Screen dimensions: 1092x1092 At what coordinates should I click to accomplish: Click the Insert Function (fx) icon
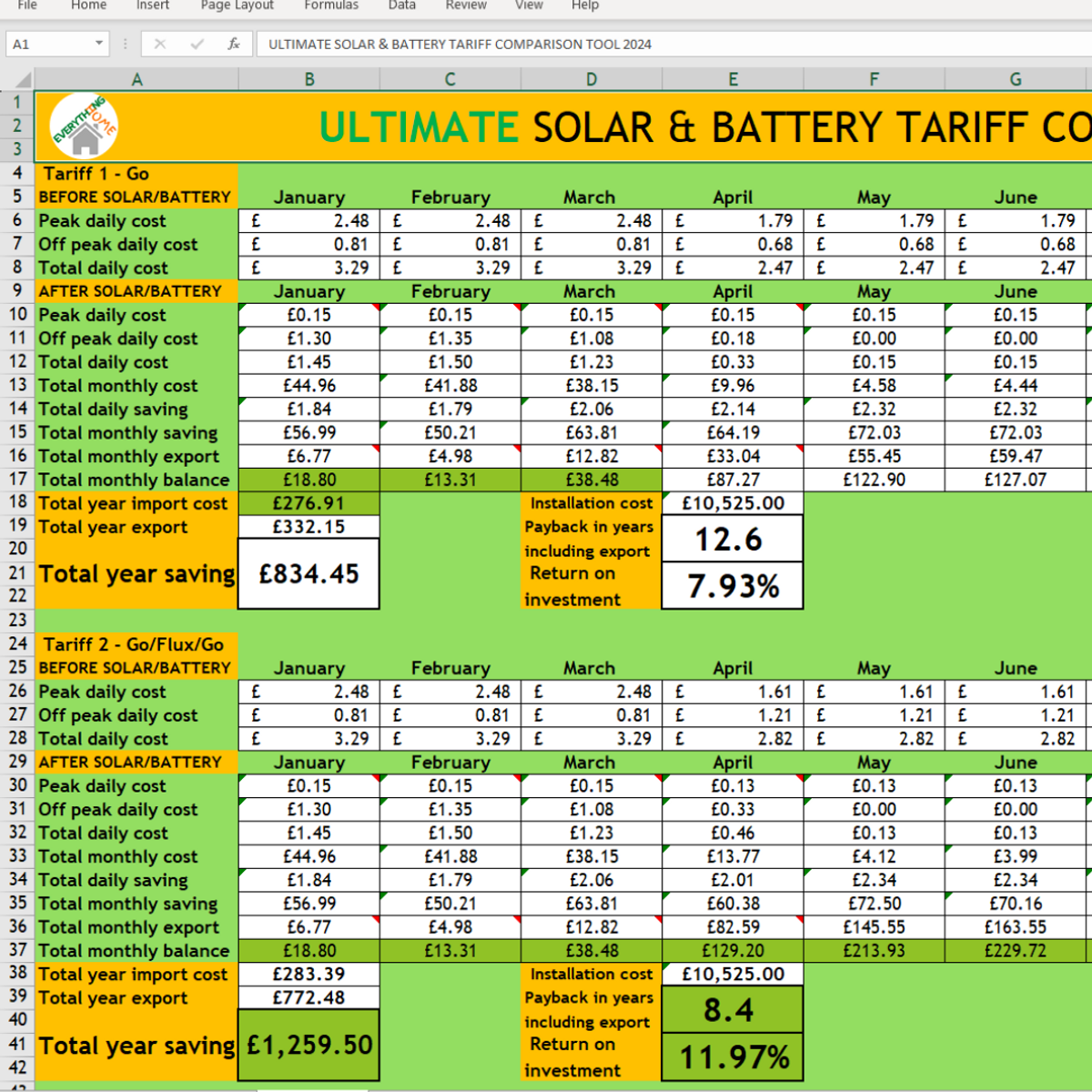point(234,43)
